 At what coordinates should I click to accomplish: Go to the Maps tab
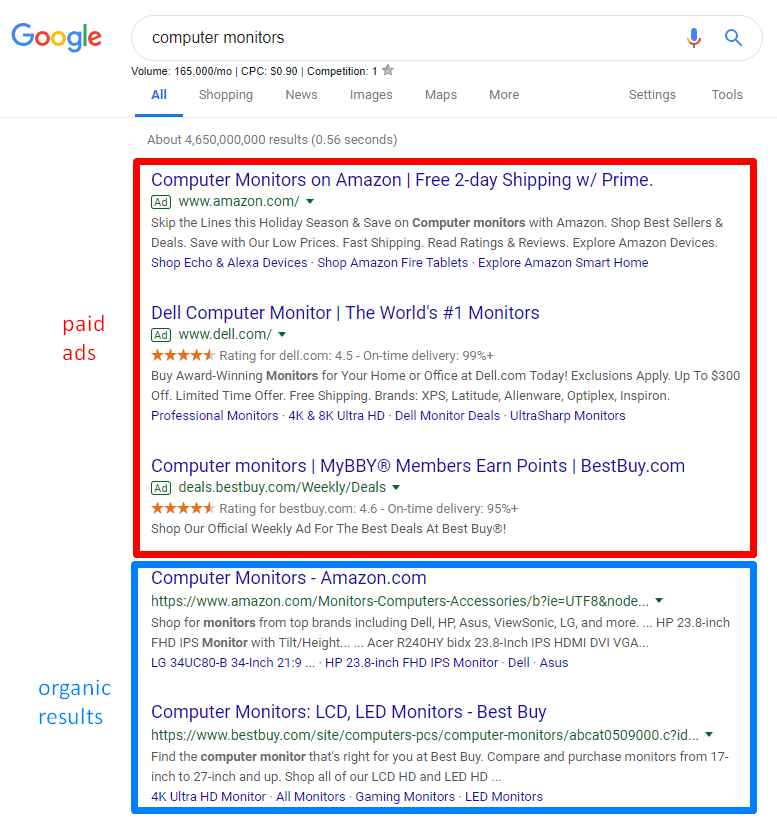(x=440, y=95)
